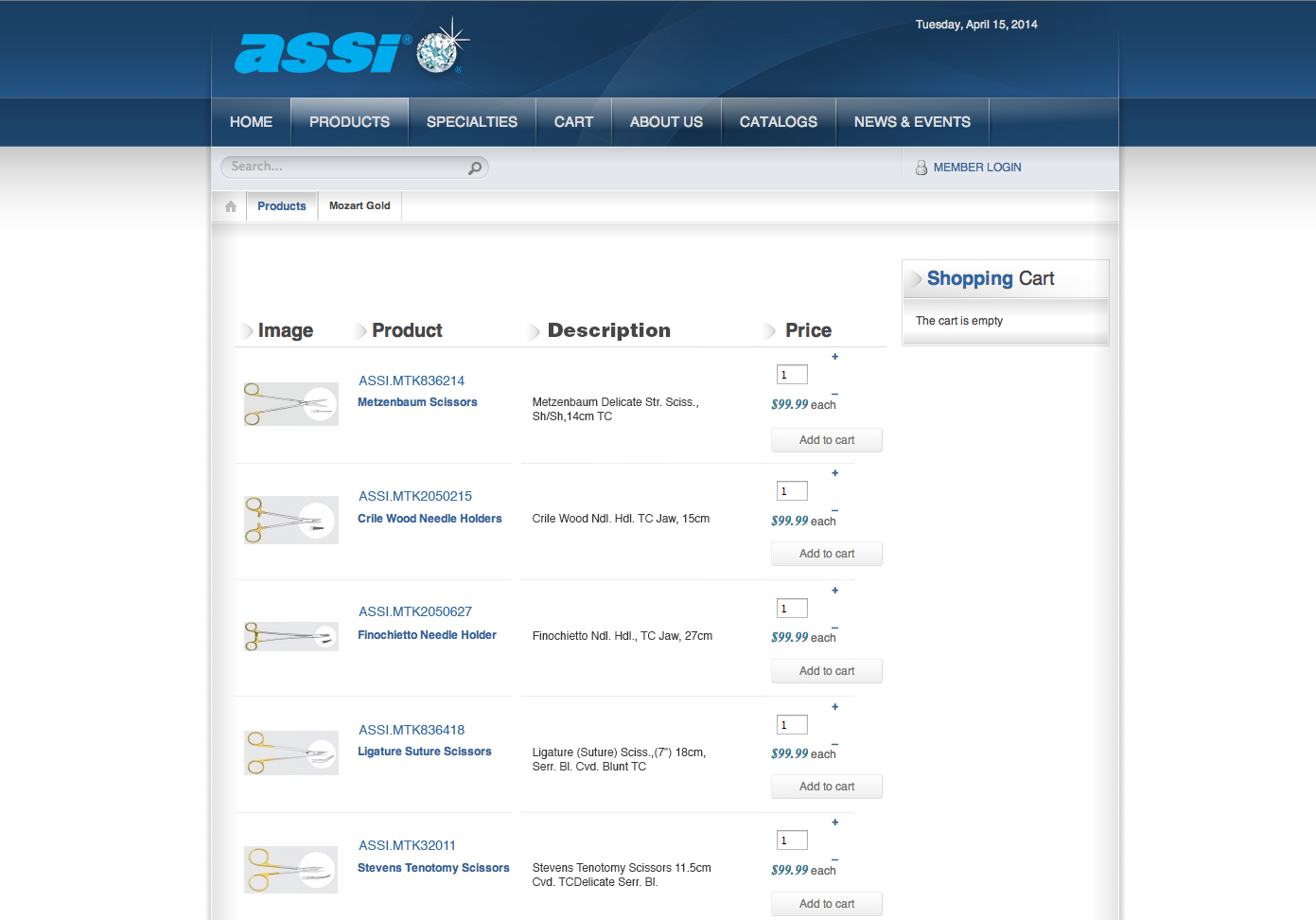Go to Products breadcrumb
This screenshot has width=1316, height=920.
point(282,206)
